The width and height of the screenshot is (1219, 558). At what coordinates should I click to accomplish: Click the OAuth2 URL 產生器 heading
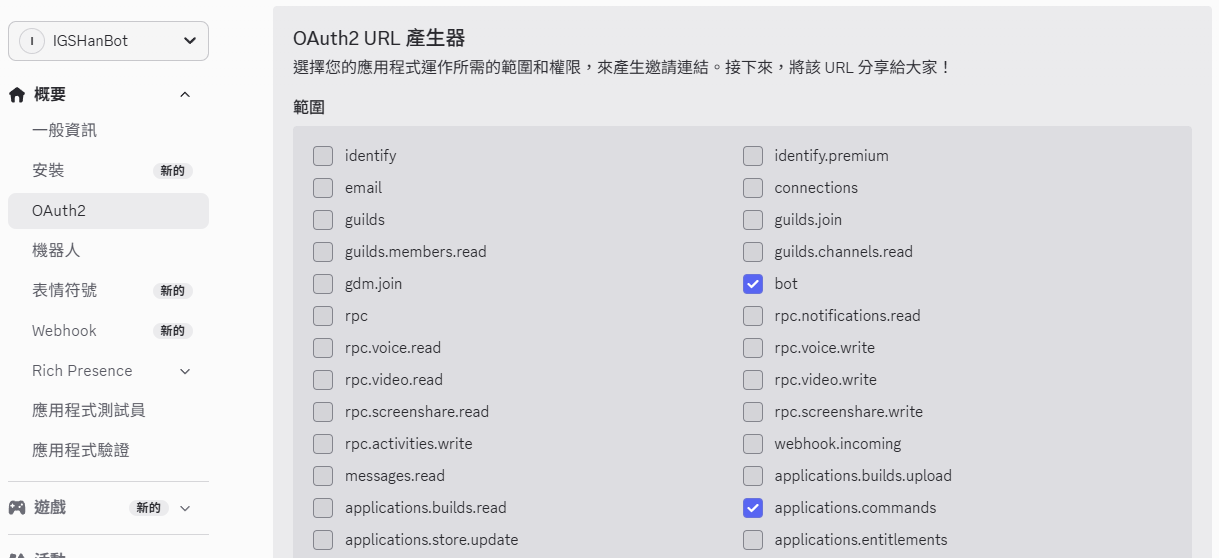coord(379,39)
